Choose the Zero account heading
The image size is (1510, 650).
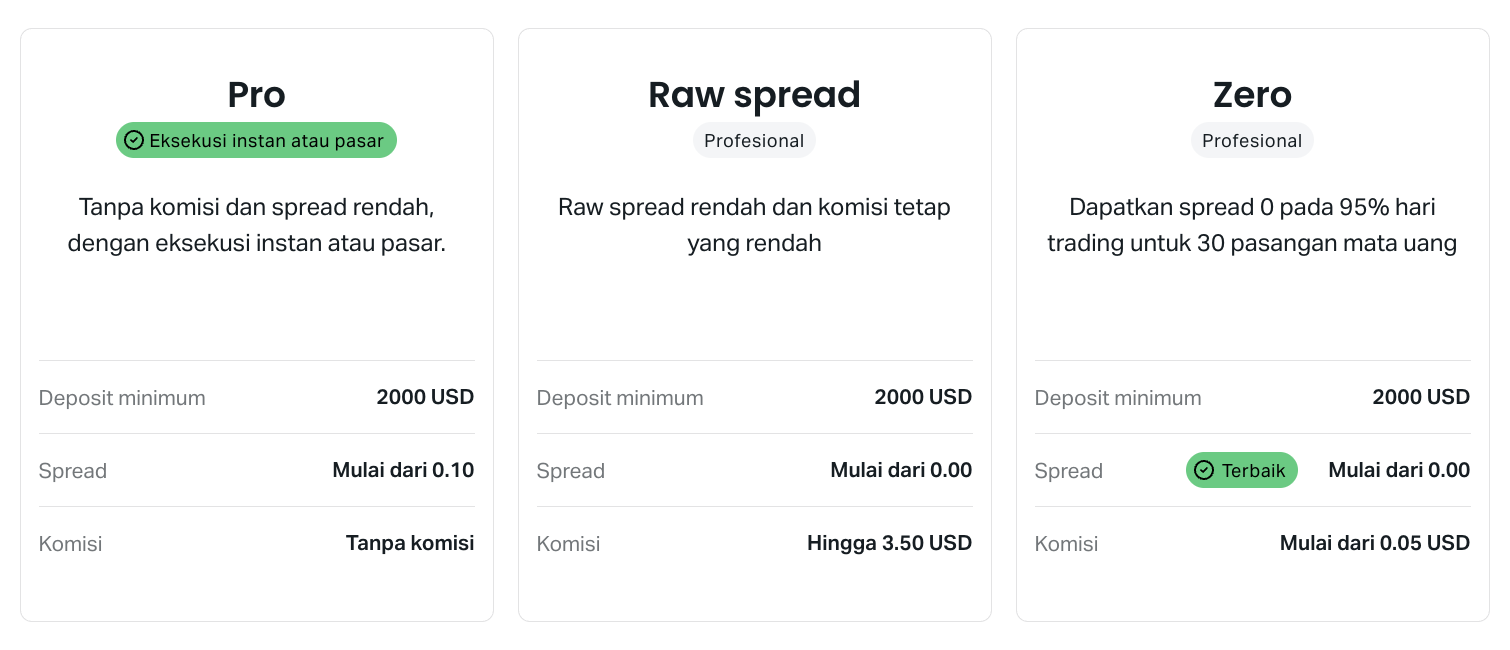1252,95
